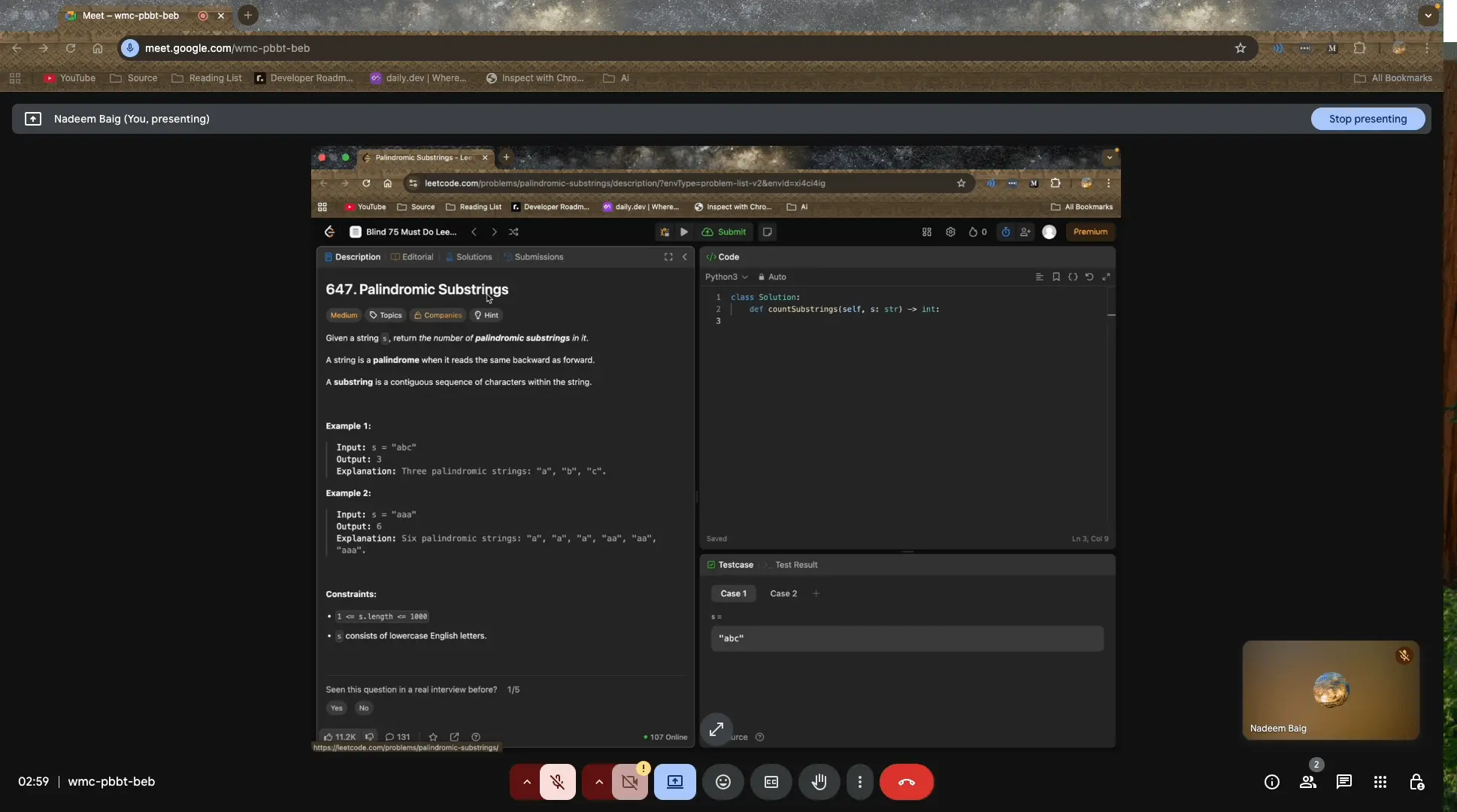
Task: Expand the camera options chevron
Action: click(x=598, y=782)
